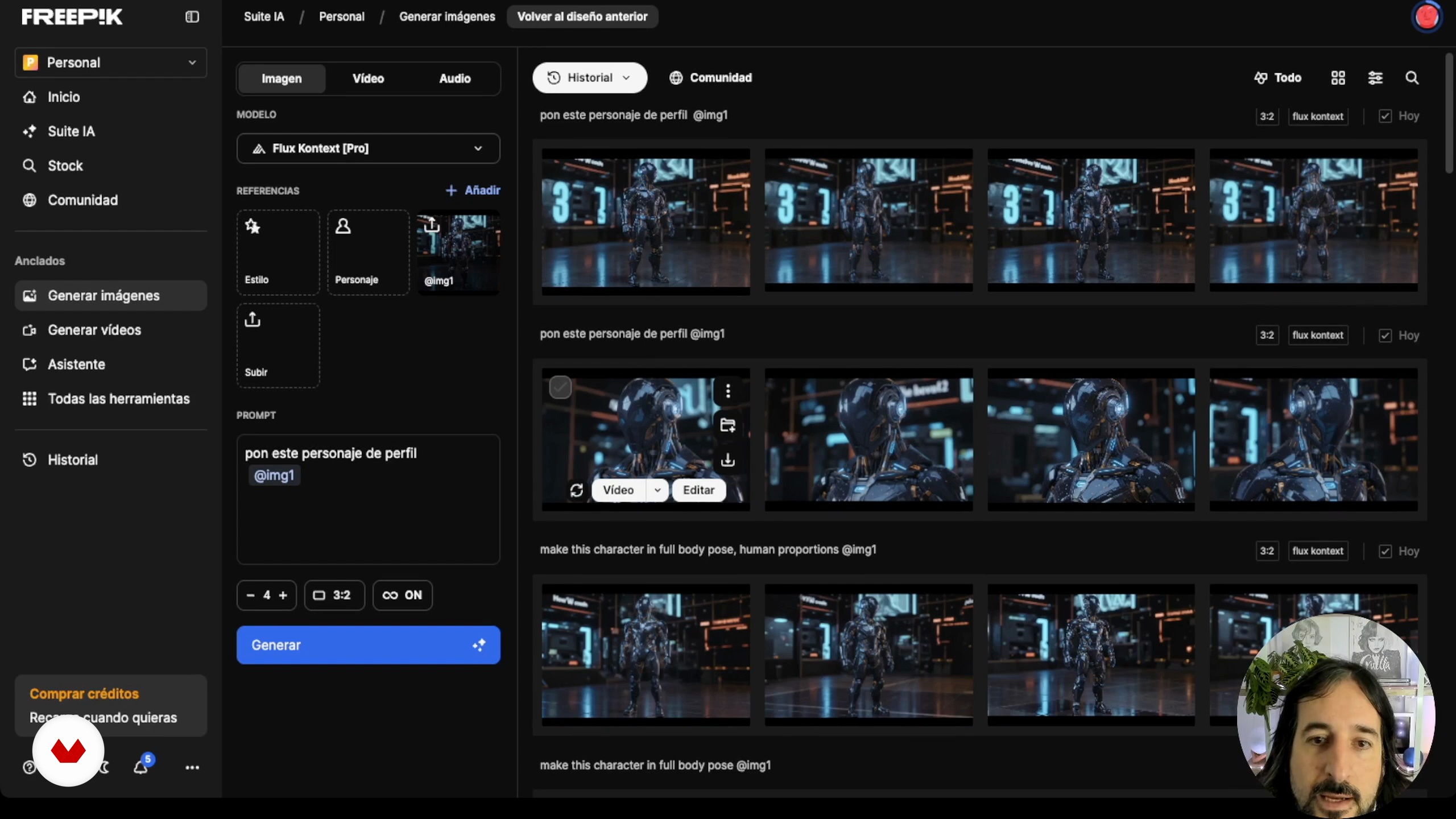Open the search icon in history toolbar
1456x819 pixels.
click(x=1412, y=78)
